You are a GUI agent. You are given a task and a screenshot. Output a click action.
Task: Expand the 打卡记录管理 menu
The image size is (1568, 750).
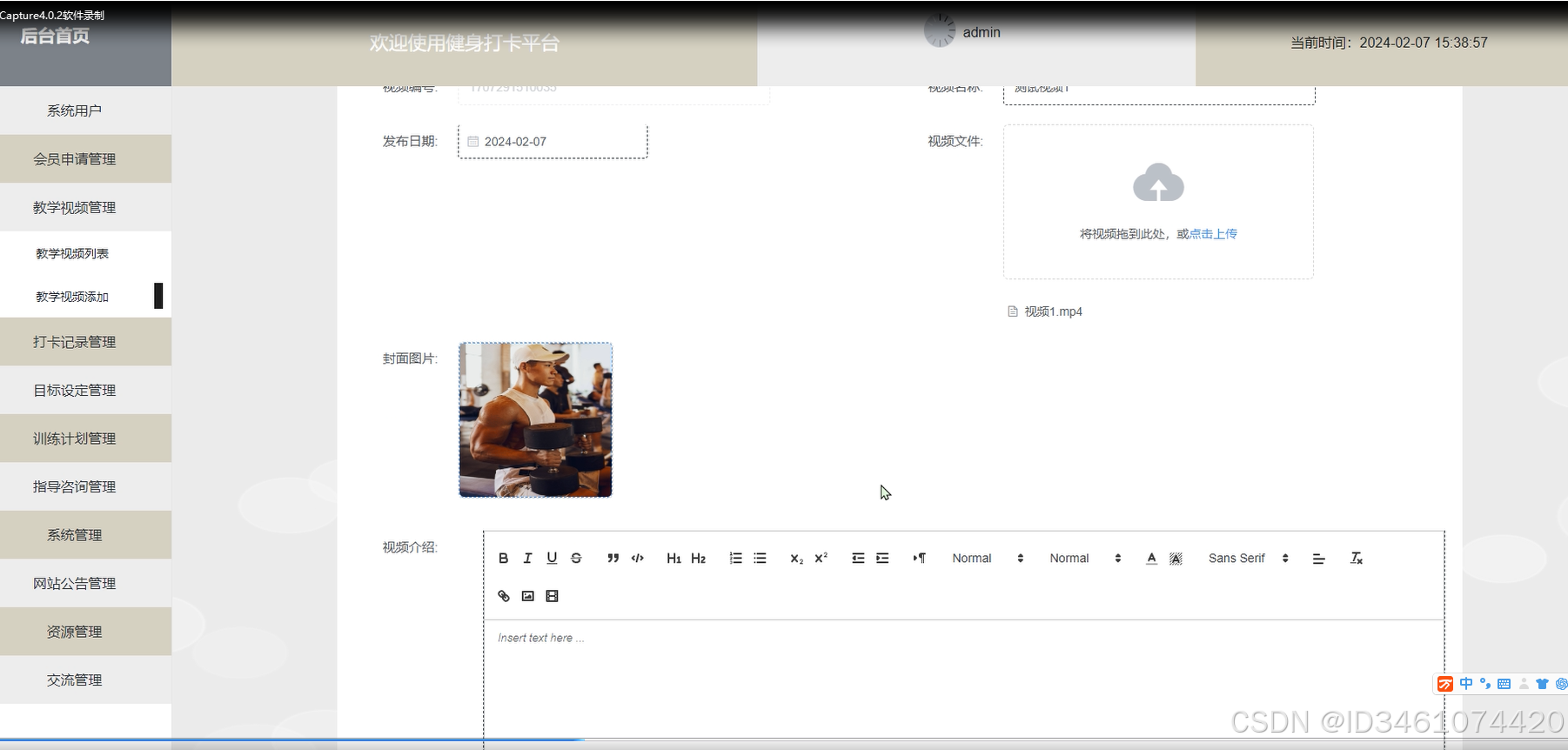pyautogui.click(x=85, y=342)
